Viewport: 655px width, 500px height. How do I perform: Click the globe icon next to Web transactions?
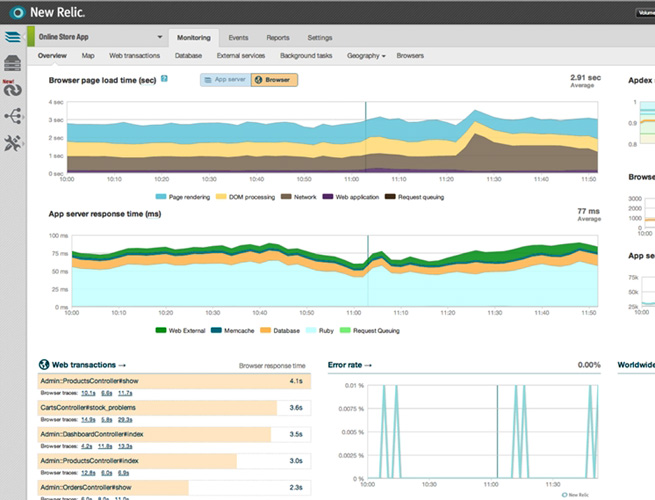pos(44,364)
